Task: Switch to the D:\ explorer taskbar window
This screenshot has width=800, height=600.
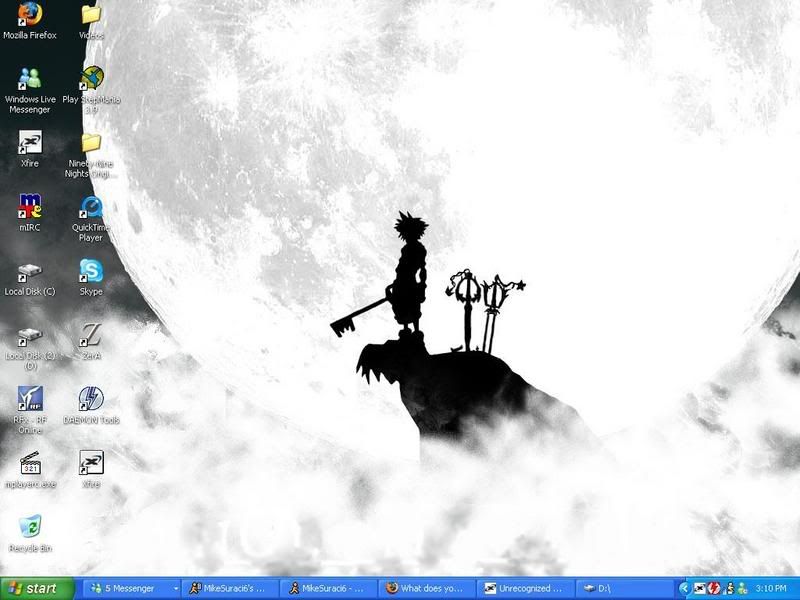Action: pyautogui.click(x=626, y=589)
